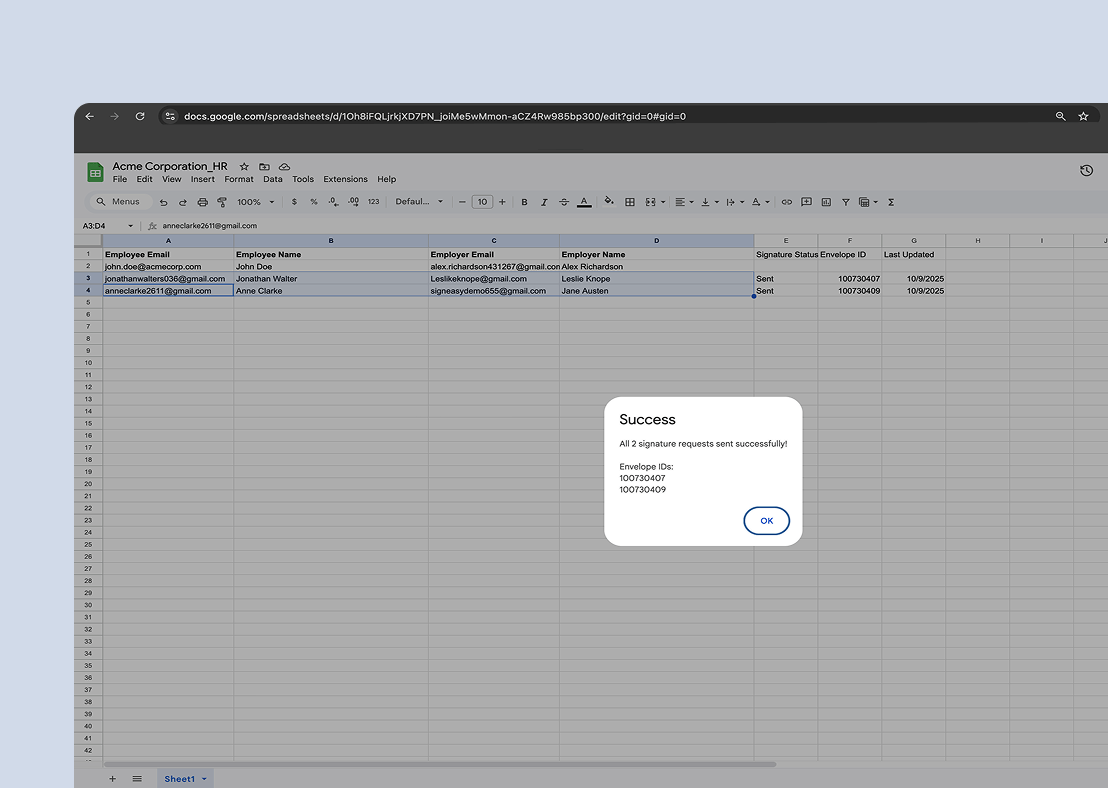This screenshot has width=1108, height=788.
Task: Expand the merge cells dropdown arrow
Action: [663, 202]
